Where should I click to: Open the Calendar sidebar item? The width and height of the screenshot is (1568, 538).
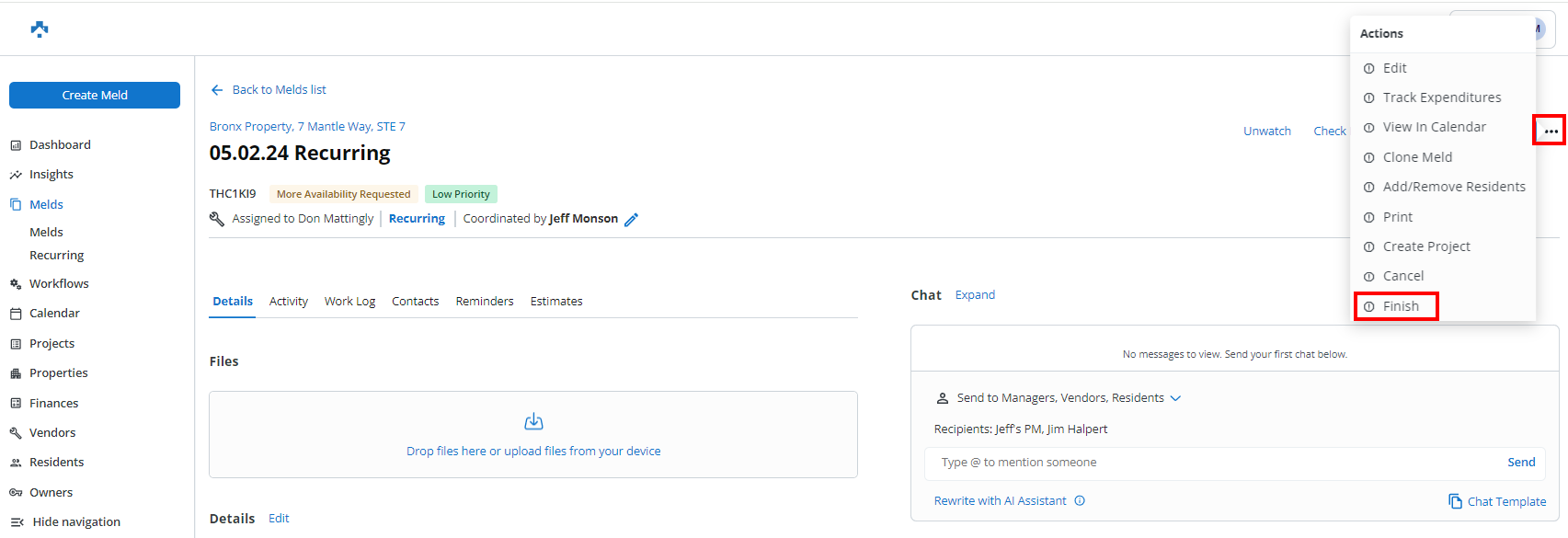point(54,314)
